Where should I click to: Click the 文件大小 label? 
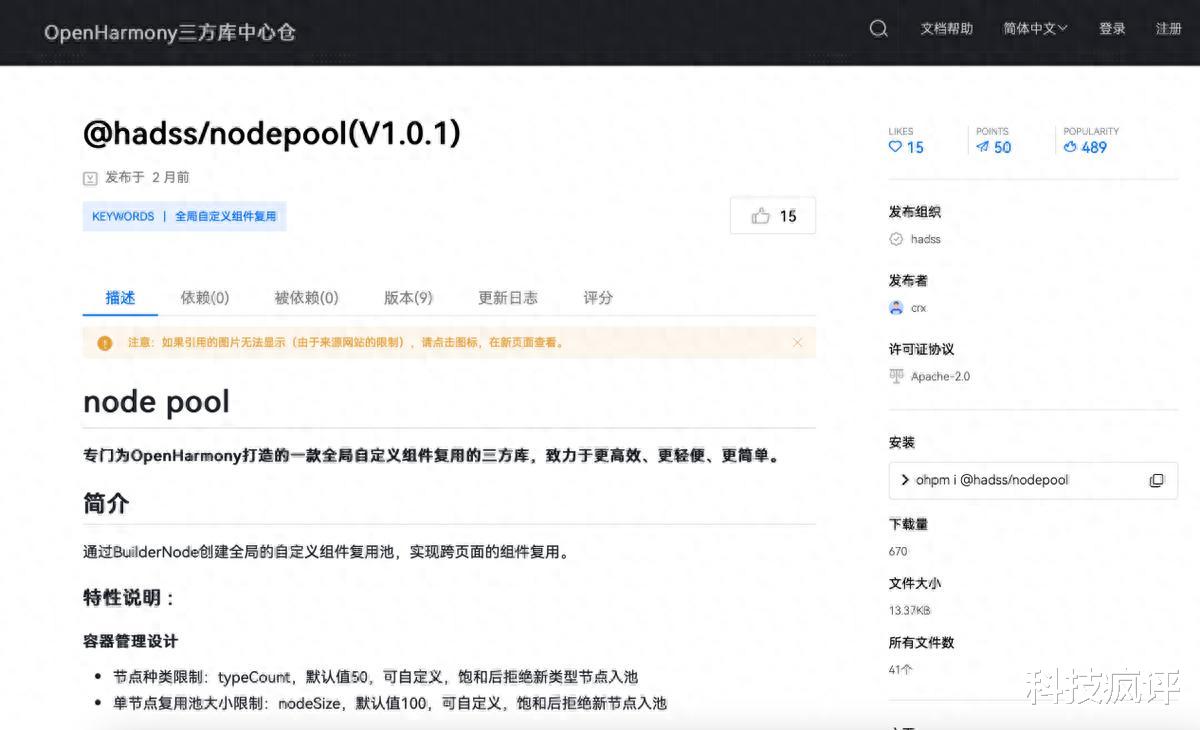pyautogui.click(x=914, y=583)
